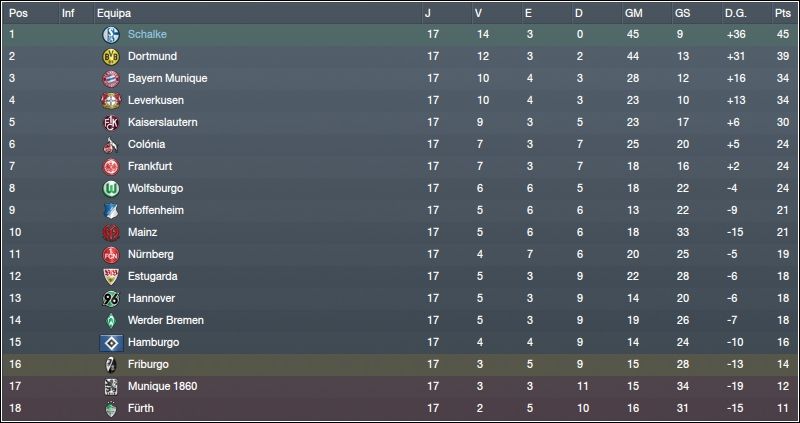Click the Estugarda club crest
The width and height of the screenshot is (800, 423).
(x=111, y=277)
